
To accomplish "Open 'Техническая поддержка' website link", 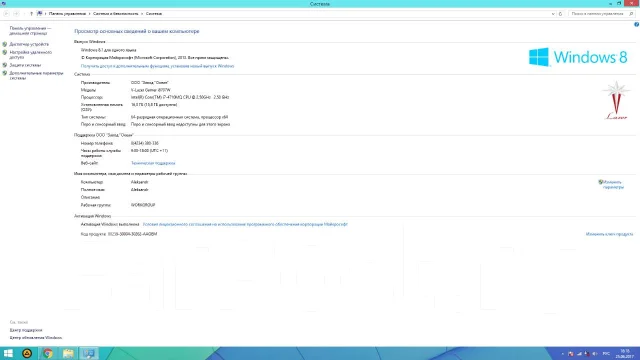I will (153, 163).
